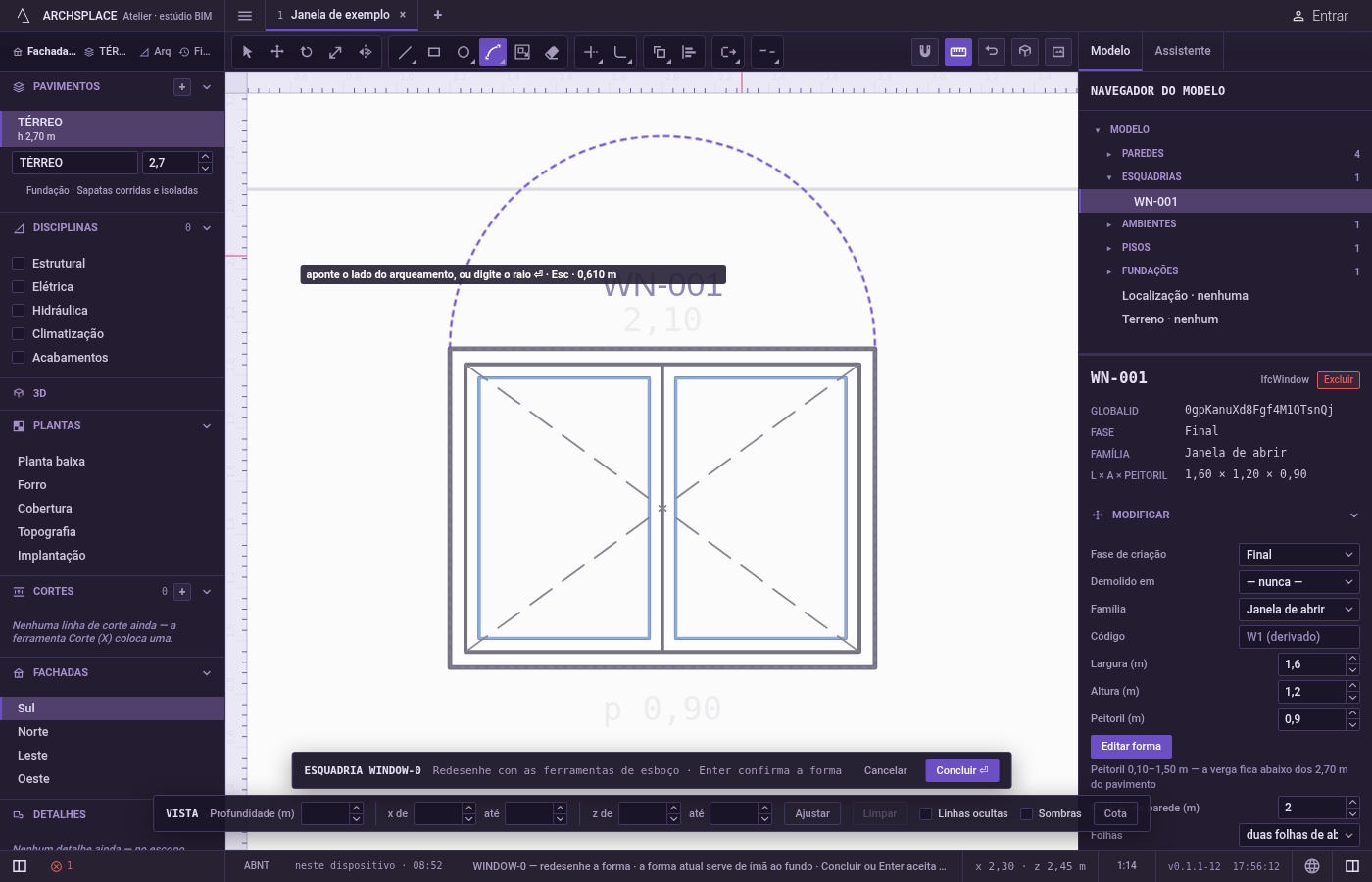1372x882 pixels.
Task: Click the undo arrow icon
Action: pyautogui.click(x=992, y=52)
